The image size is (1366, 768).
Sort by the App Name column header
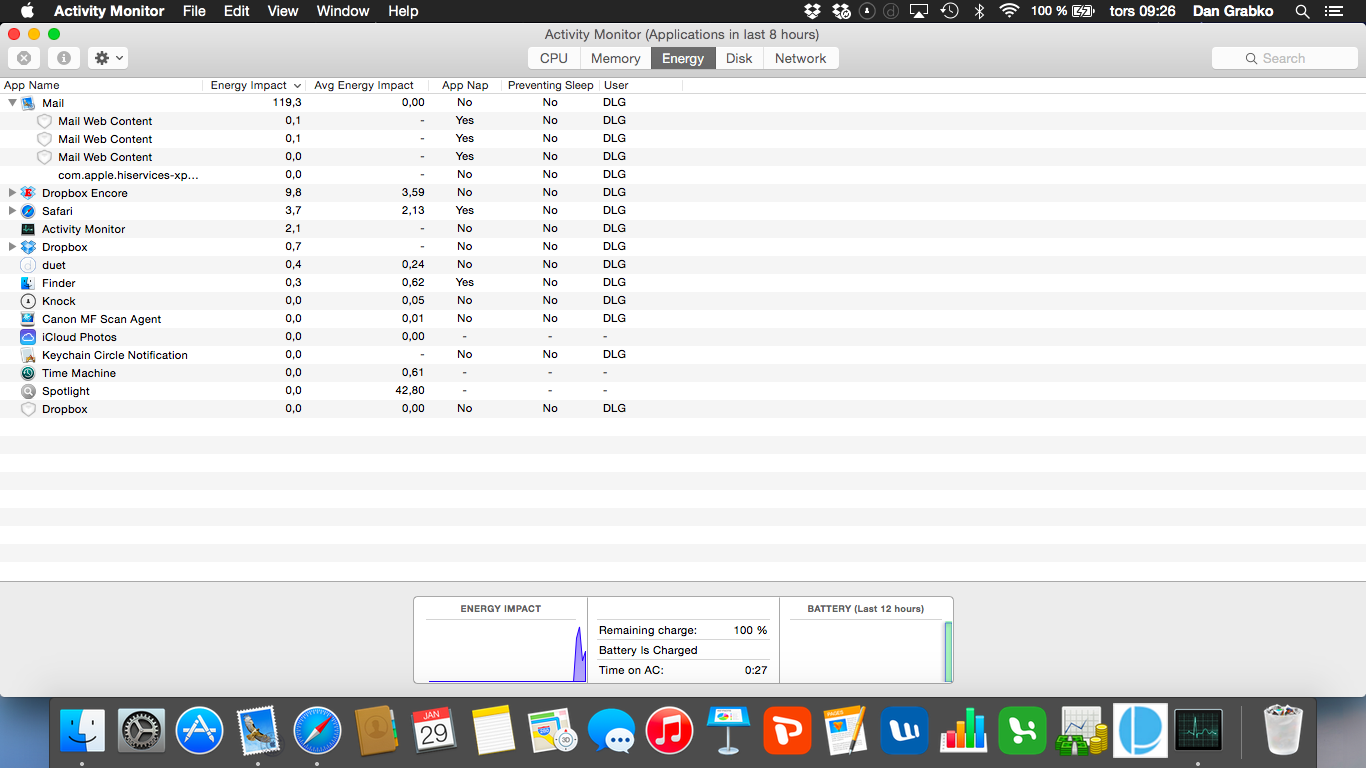tap(101, 85)
